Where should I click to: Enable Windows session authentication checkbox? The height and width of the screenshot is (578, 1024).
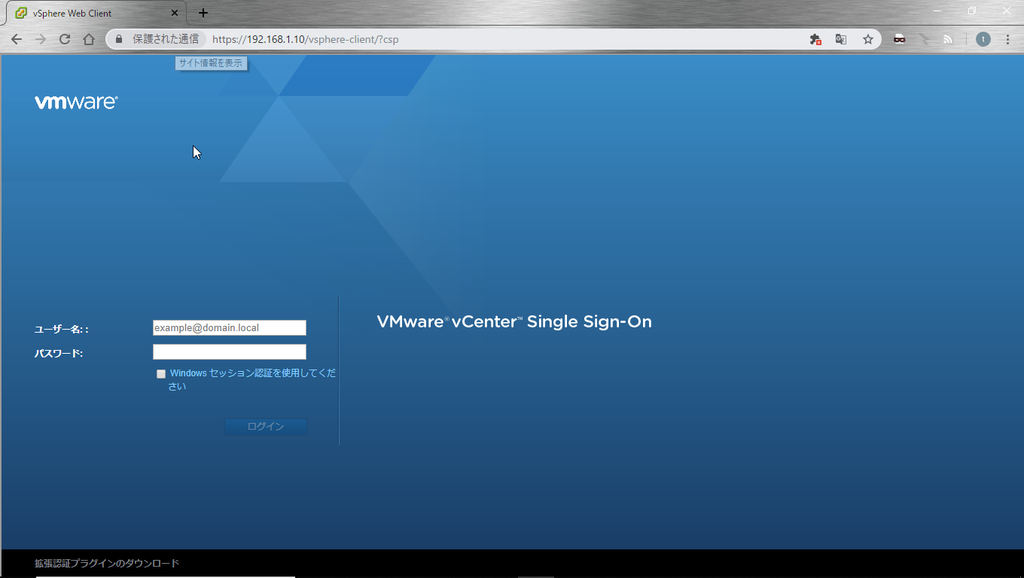(x=161, y=374)
